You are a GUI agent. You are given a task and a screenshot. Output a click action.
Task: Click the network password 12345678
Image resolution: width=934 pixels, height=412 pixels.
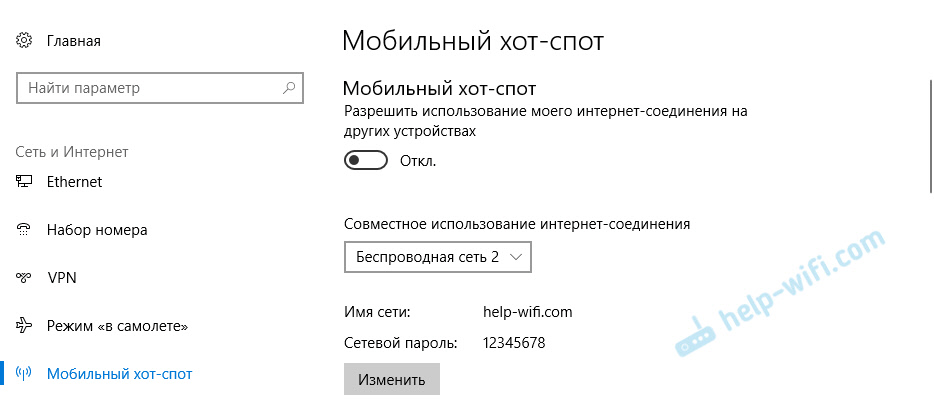[513, 343]
